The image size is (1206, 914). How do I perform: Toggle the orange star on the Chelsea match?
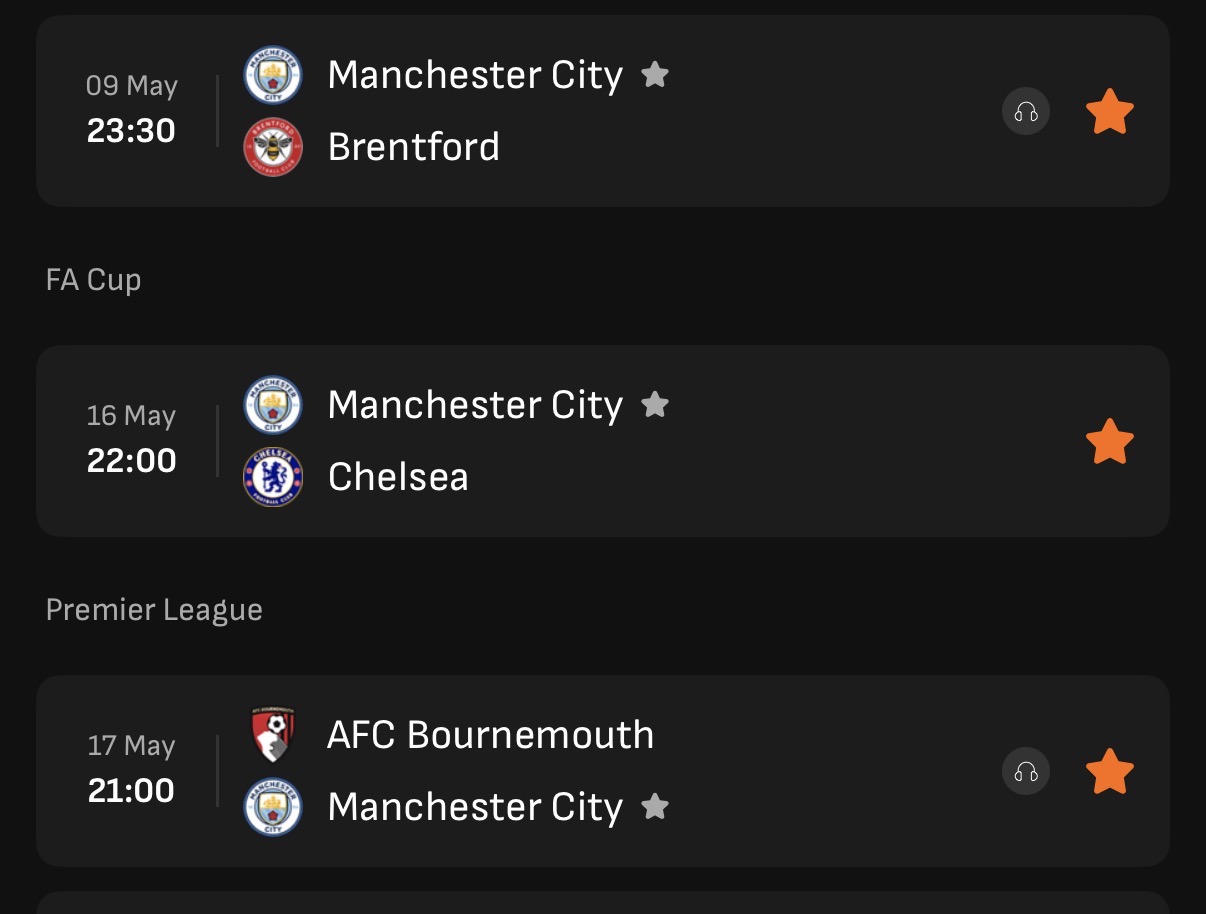pos(1110,441)
